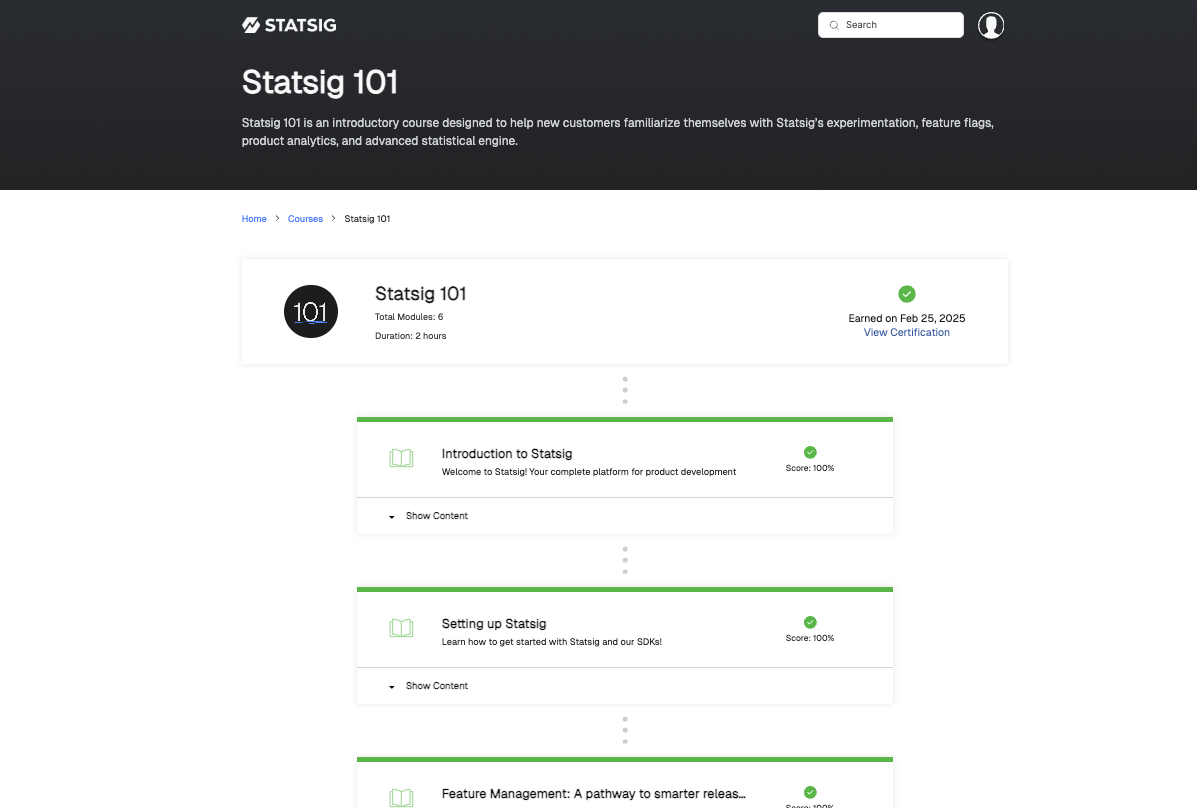Click the green checkmark on Feature Management module
This screenshot has width=1197, height=808.
tap(810, 792)
